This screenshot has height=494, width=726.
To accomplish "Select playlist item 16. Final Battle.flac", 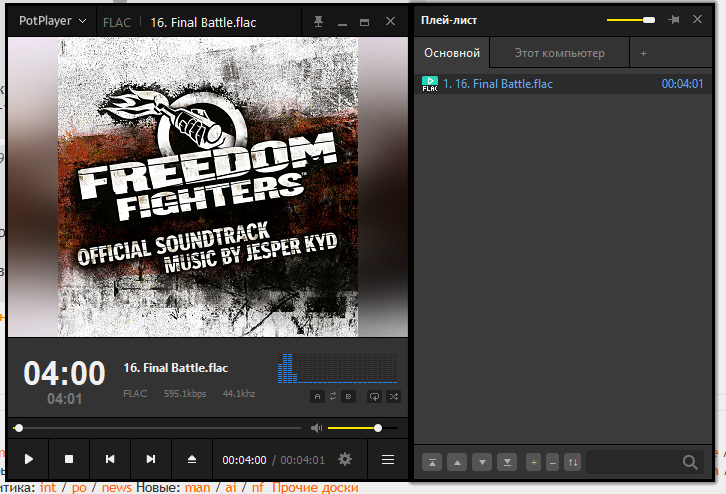I will (563, 84).
